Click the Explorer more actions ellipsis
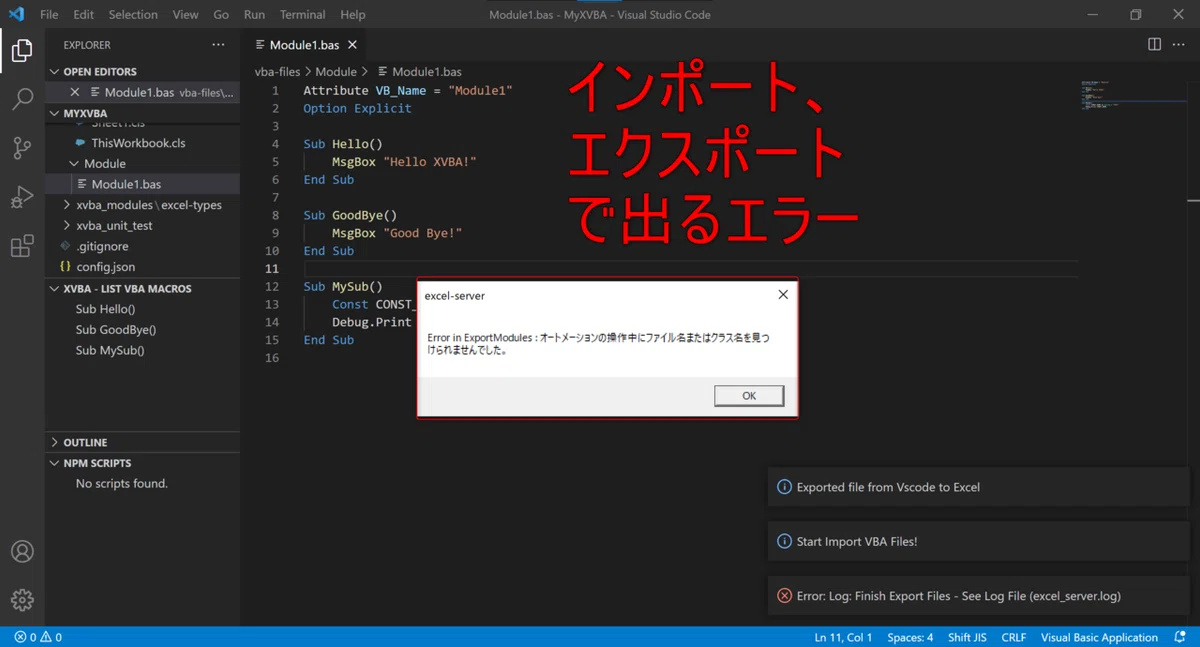The width and height of the screenshot is (1200, 647). tap(218, 45)
